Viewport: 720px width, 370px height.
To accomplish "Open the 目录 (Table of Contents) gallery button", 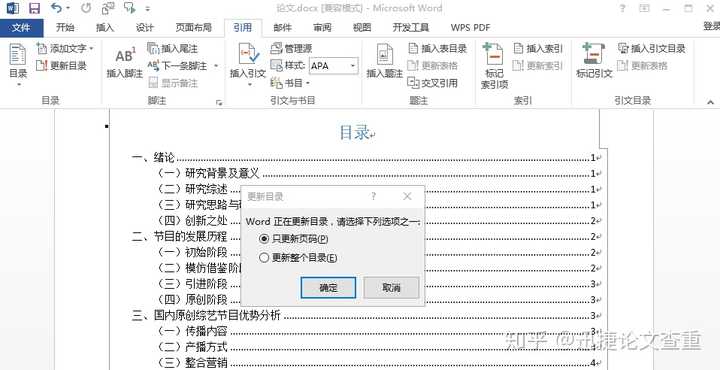I will tap(18, 66).
